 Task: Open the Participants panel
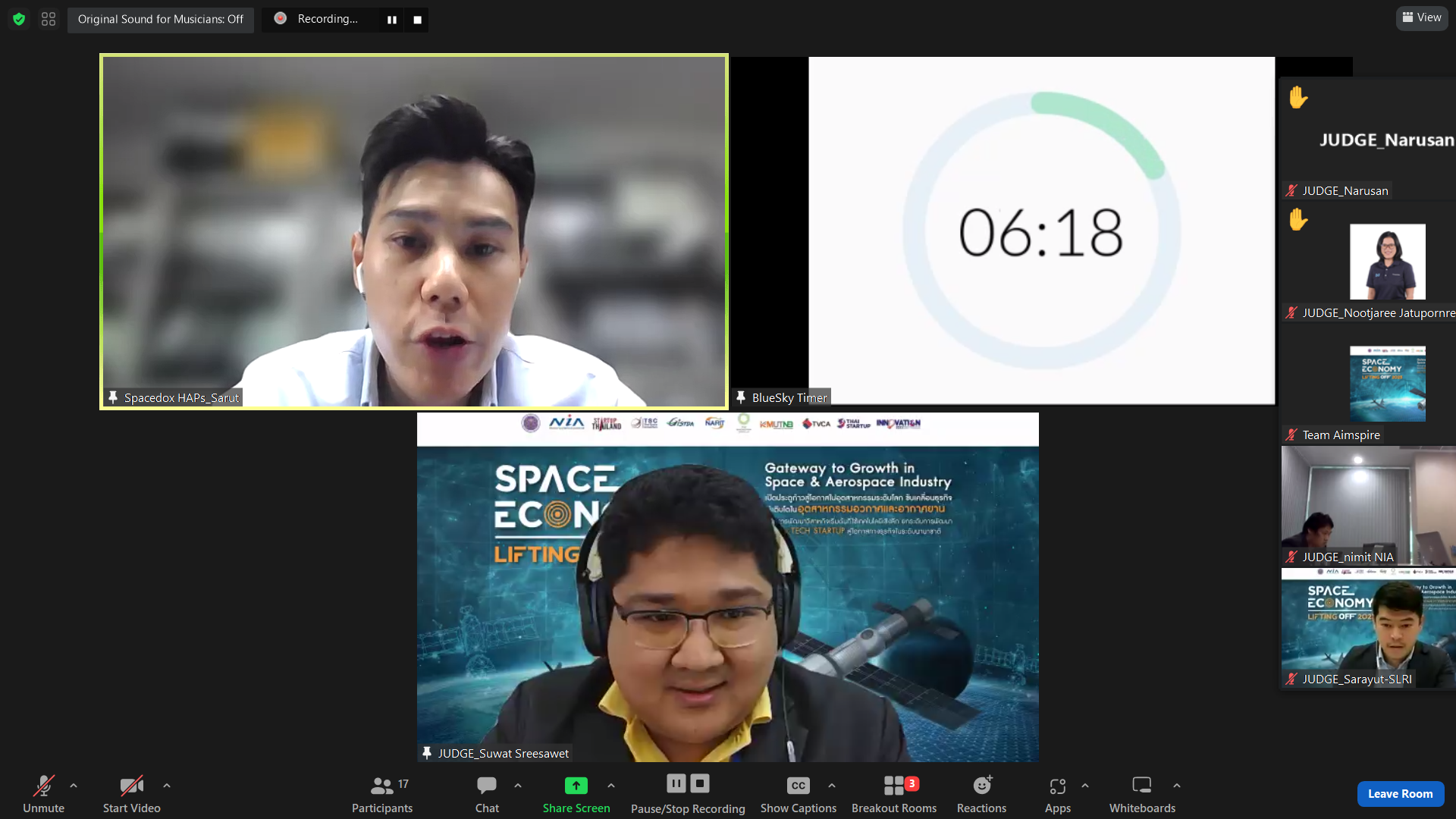pyautogui.click(x=382, y=793)
